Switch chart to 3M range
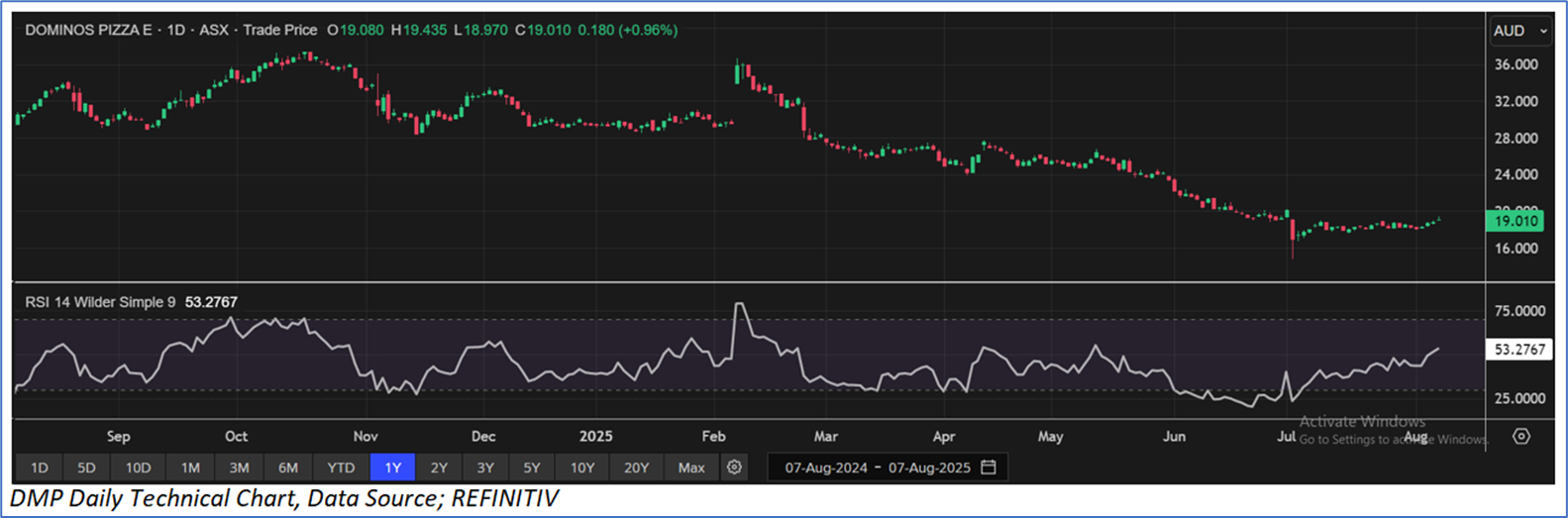Screen dimensions: 1568x518 (239, 467)
